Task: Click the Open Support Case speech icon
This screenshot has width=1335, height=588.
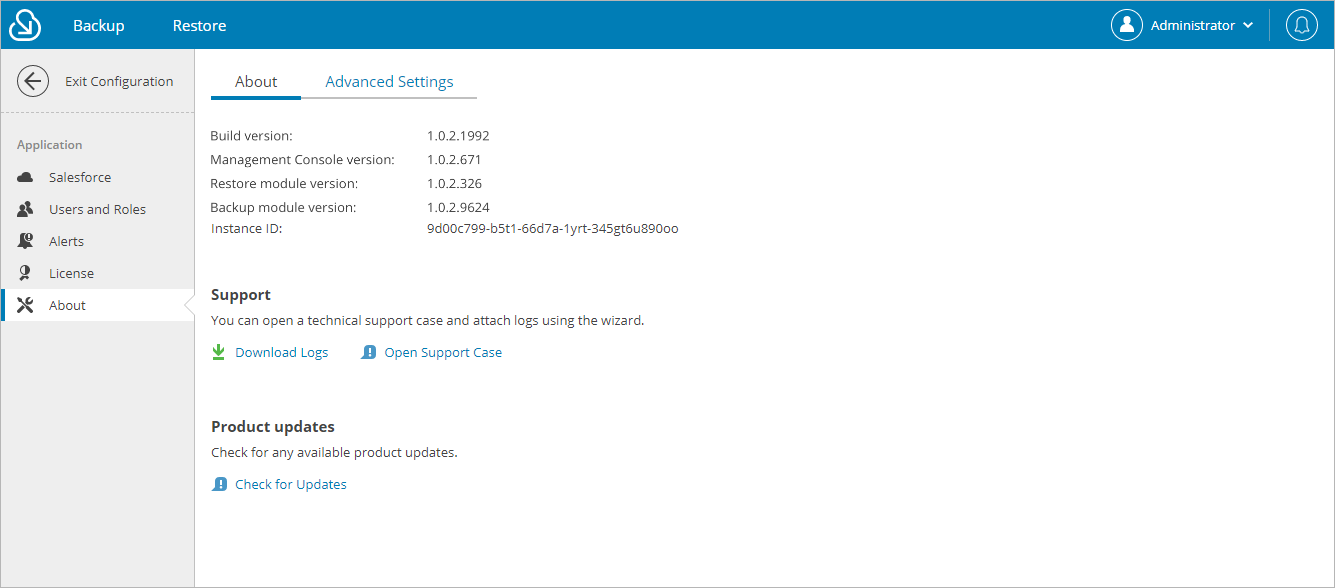Action: (x=369, y=352)
